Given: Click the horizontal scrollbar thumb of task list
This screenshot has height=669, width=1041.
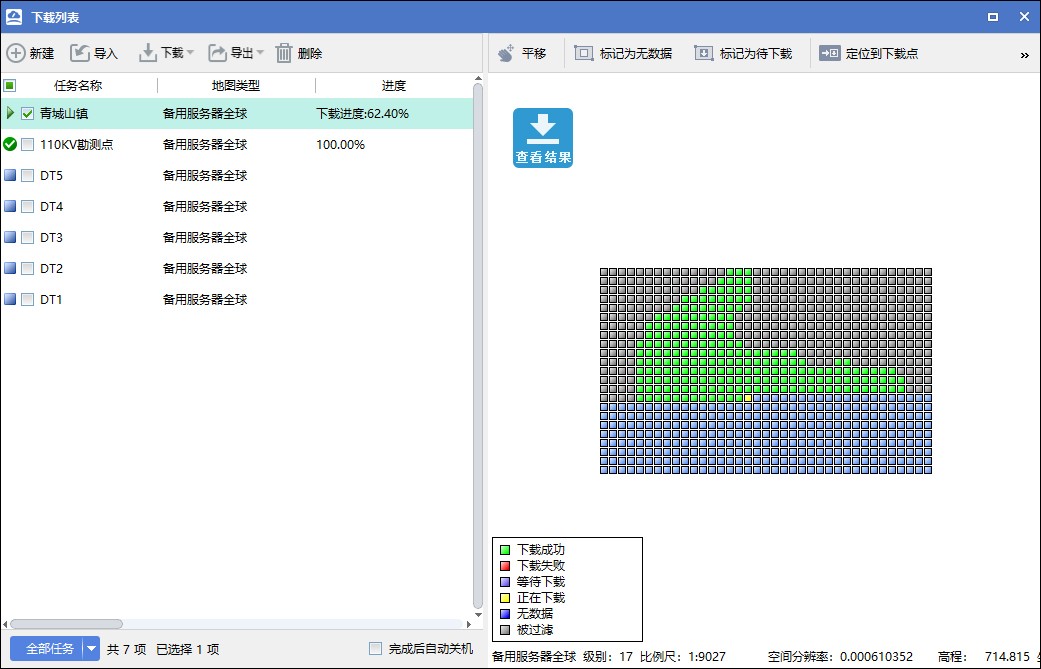Looking at the screenshot, I should coord(66,624).
